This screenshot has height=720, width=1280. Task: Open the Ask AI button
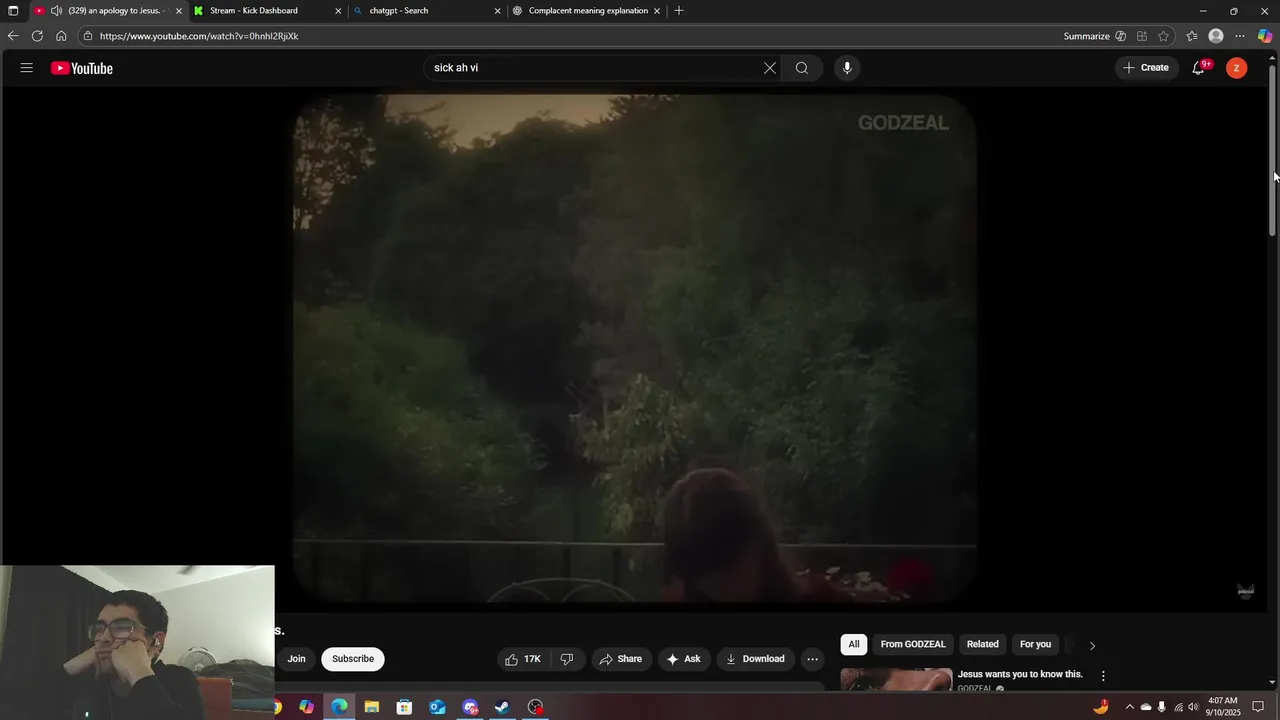click(684, 659)
